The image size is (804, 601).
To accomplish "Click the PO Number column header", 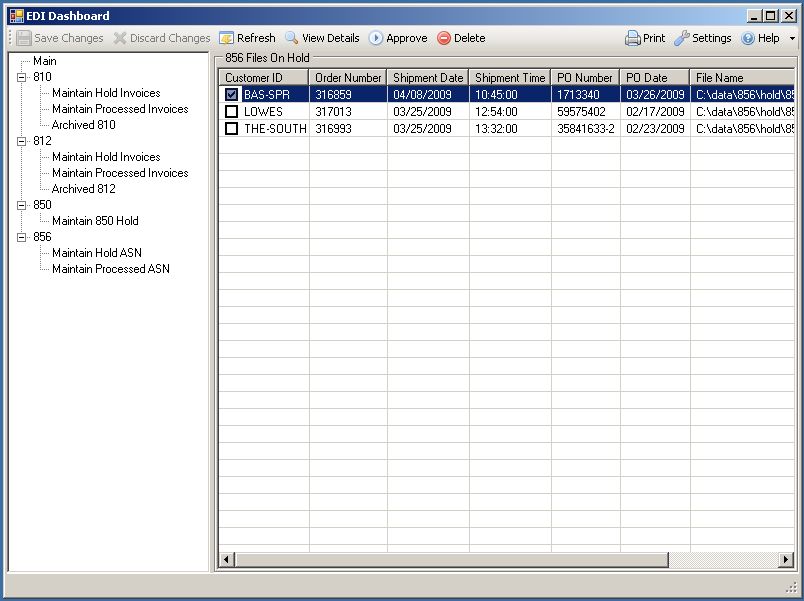I will (x=585, y=77).
